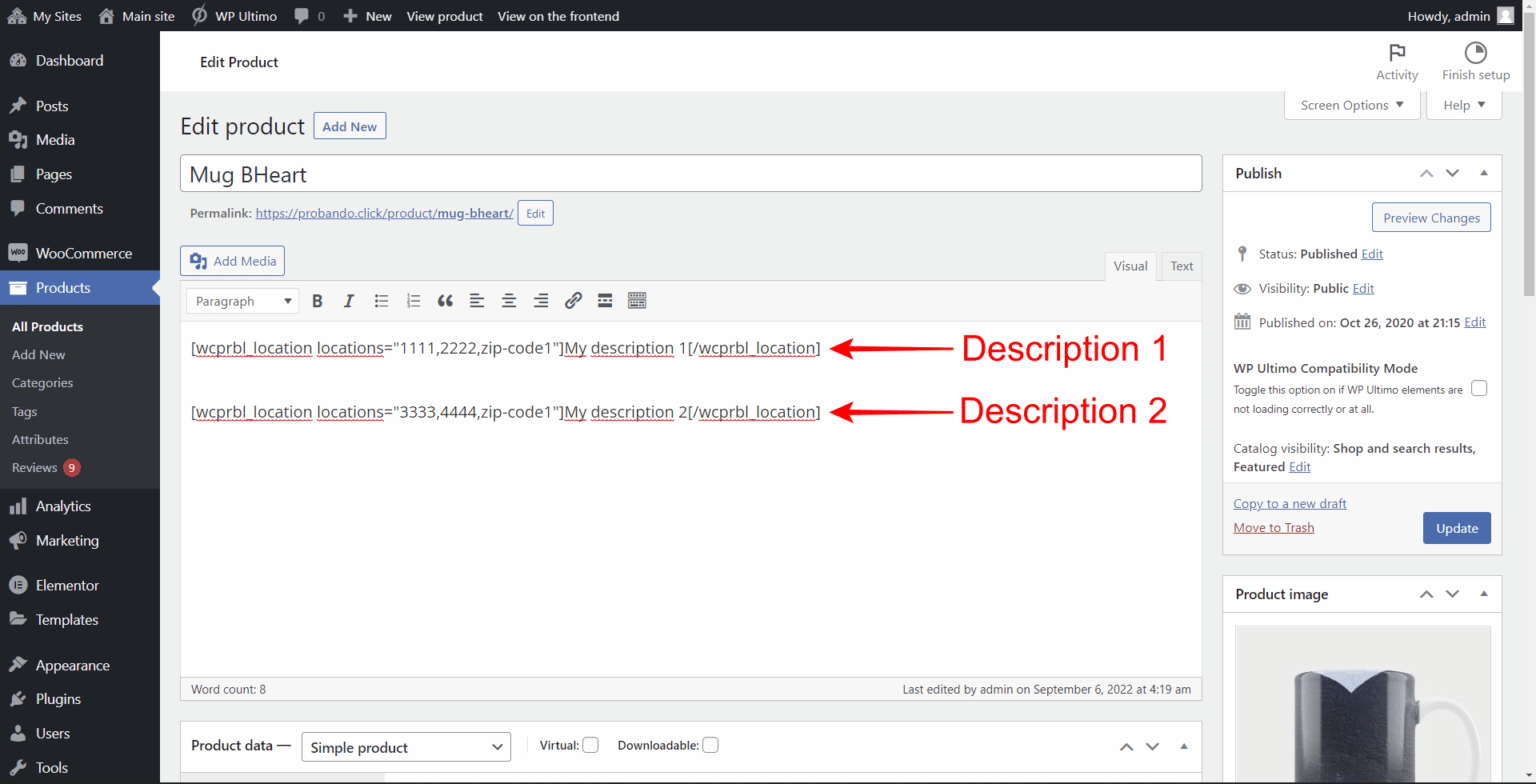Open the Product data type selector
This screenshot has height=784, width=1536.
tap(406, 746)
